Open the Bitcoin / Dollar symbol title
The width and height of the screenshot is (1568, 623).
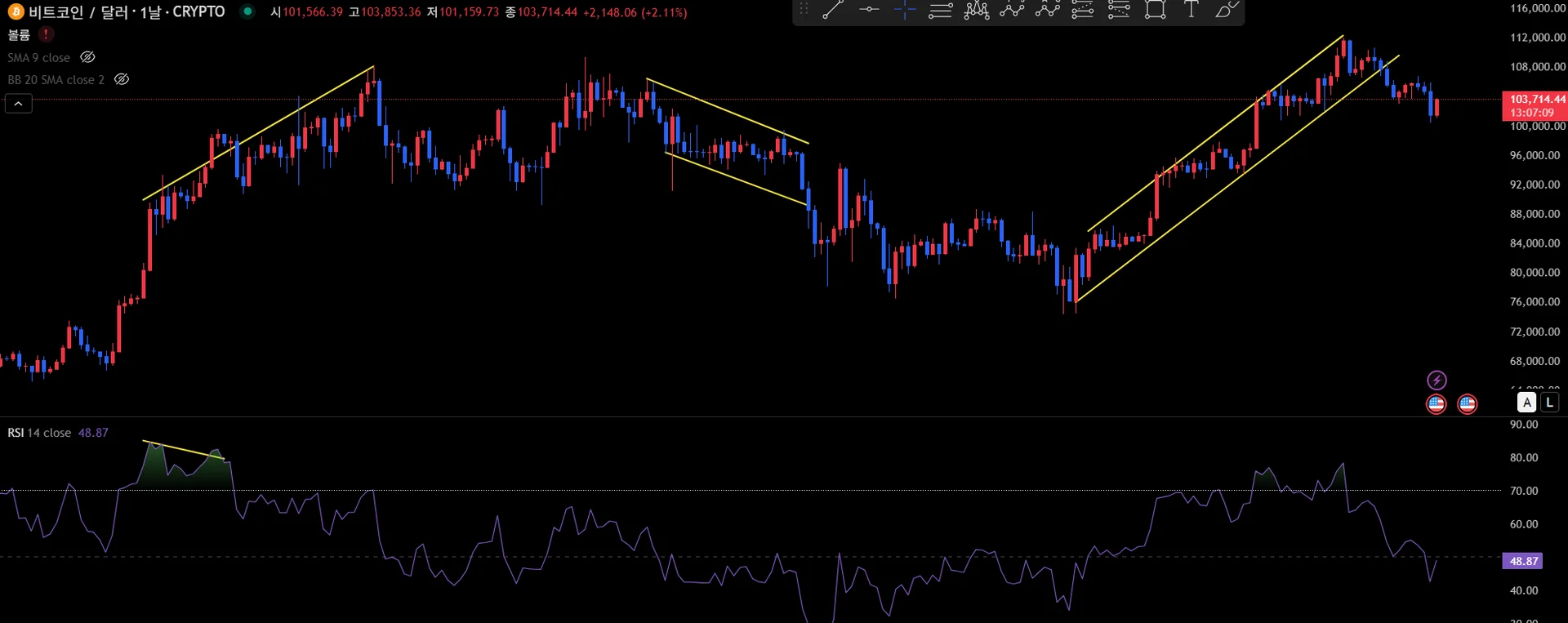click(126, 12)
